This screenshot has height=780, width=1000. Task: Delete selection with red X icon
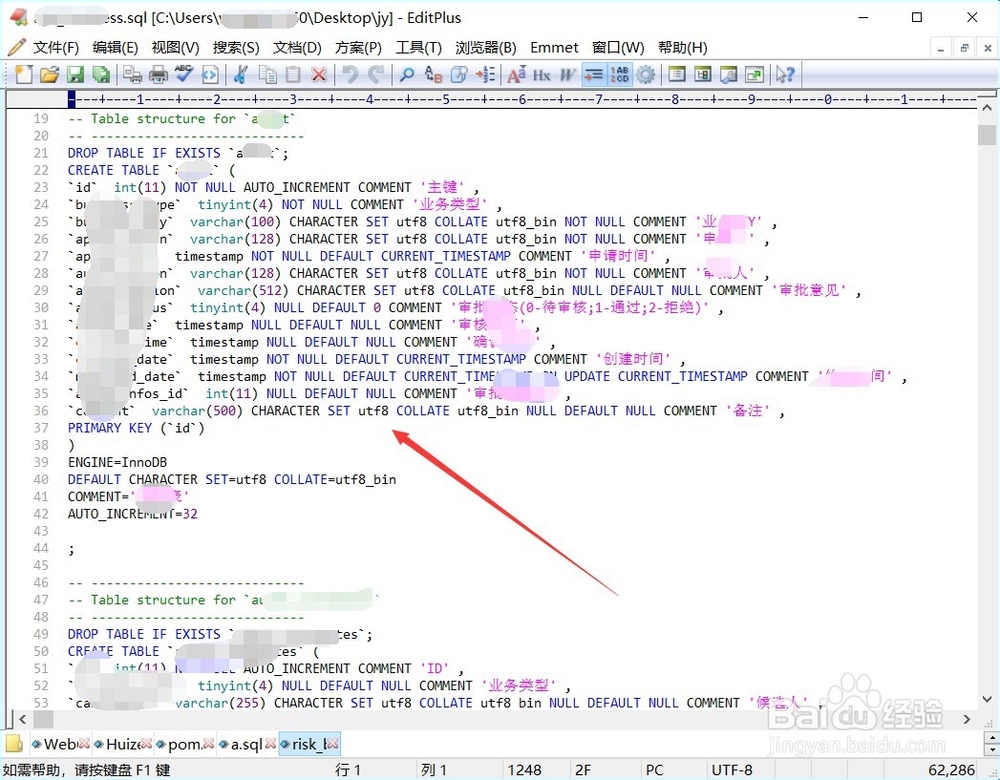pos(319,75)
